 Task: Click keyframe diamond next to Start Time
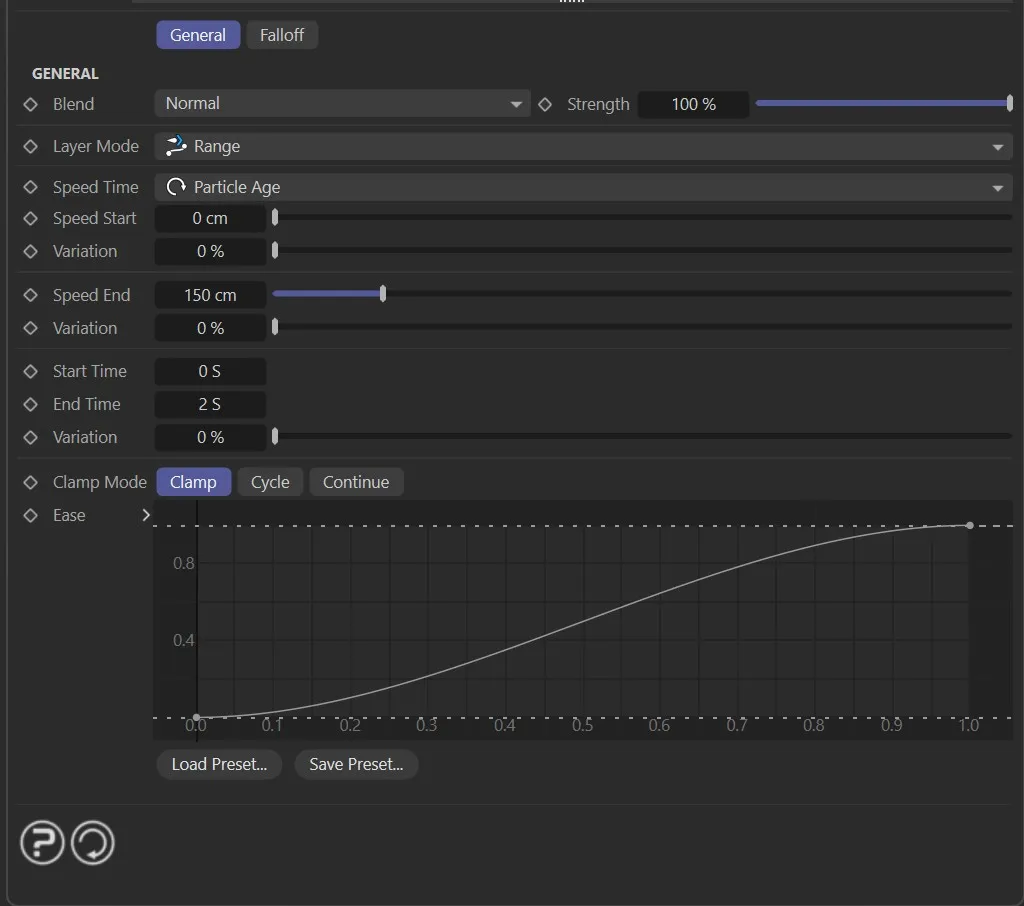pyautogui.click(x=31, y=371)
